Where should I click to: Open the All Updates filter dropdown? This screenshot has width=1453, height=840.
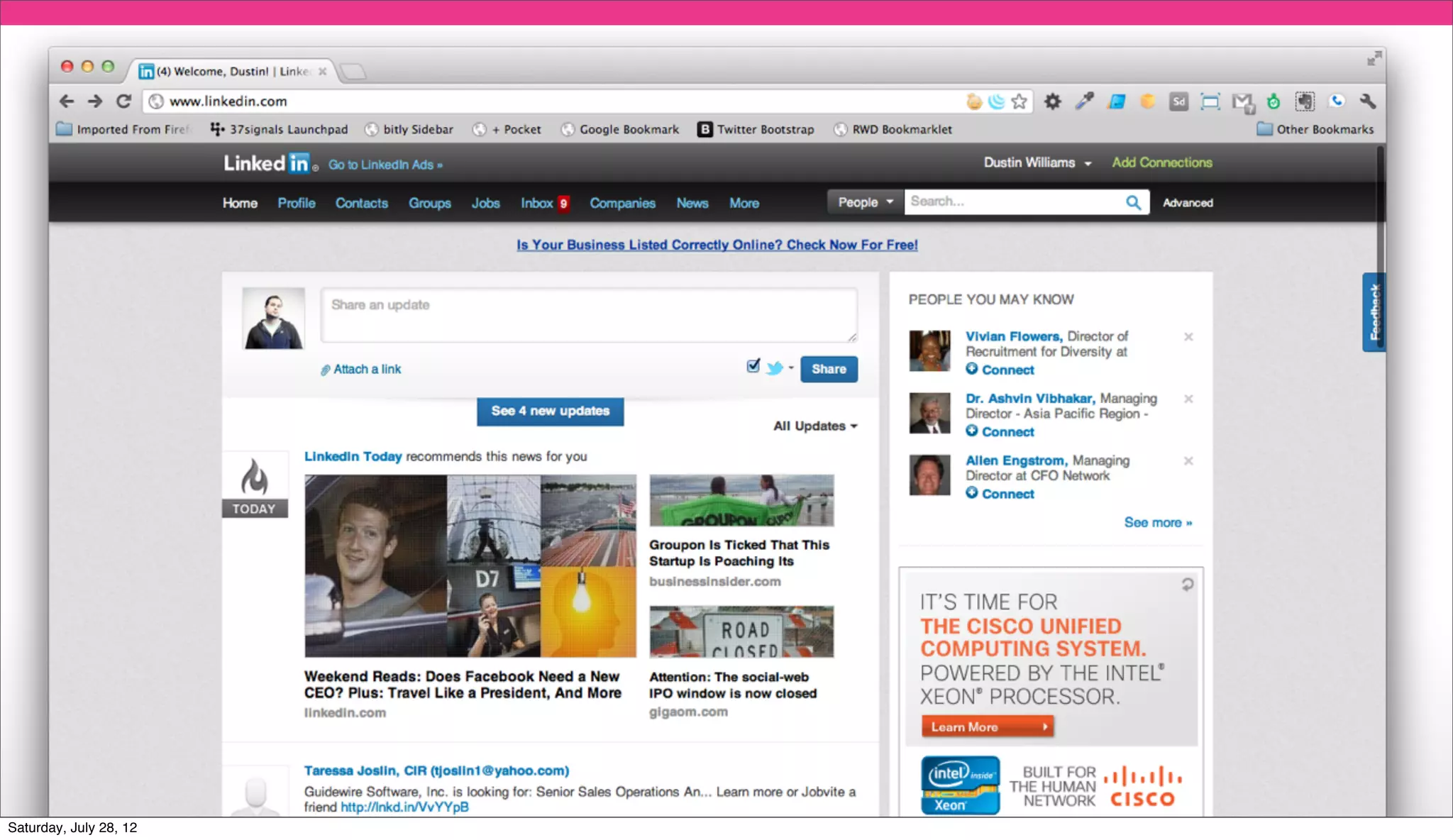coord(815,426)
